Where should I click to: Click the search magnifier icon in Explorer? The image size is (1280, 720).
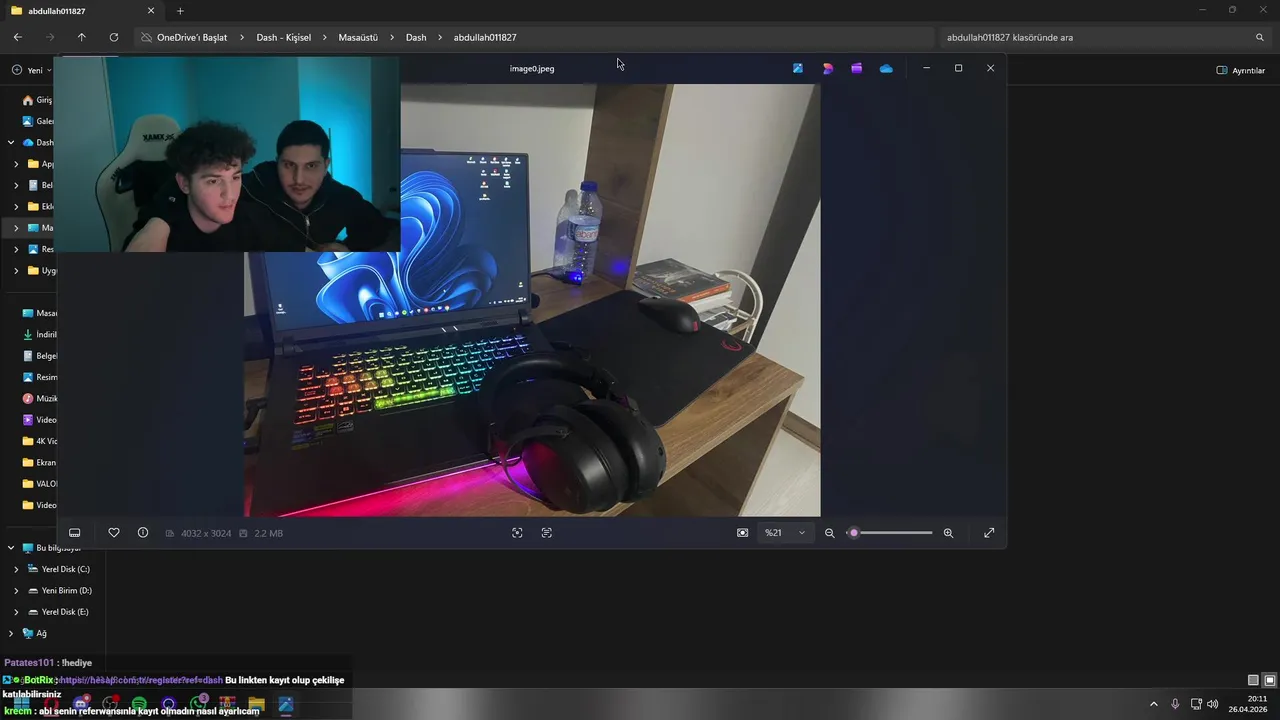pos(1260,37)
